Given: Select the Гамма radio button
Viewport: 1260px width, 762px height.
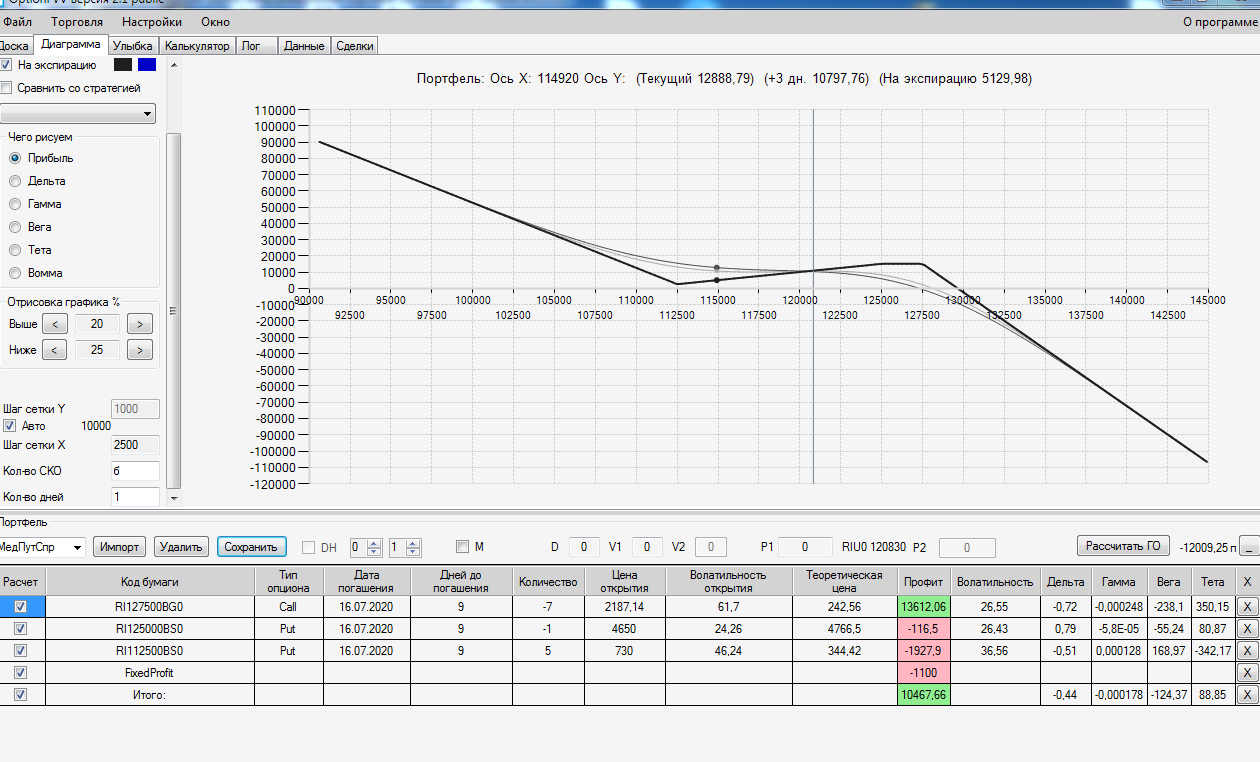Looking at the screenshot, I should (15, 204).
